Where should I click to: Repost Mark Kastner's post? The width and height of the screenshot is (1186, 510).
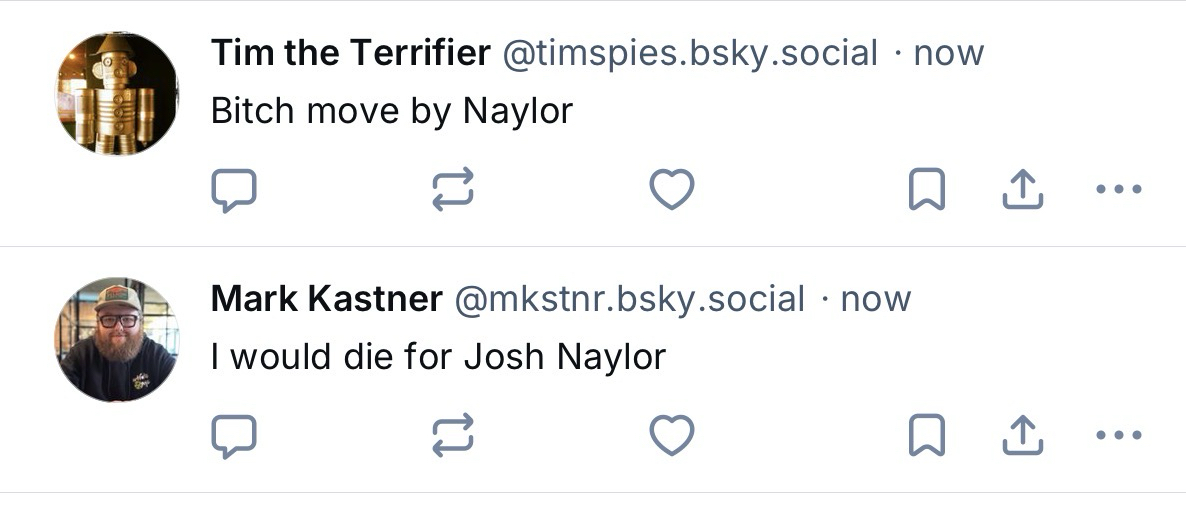[452, 435]
